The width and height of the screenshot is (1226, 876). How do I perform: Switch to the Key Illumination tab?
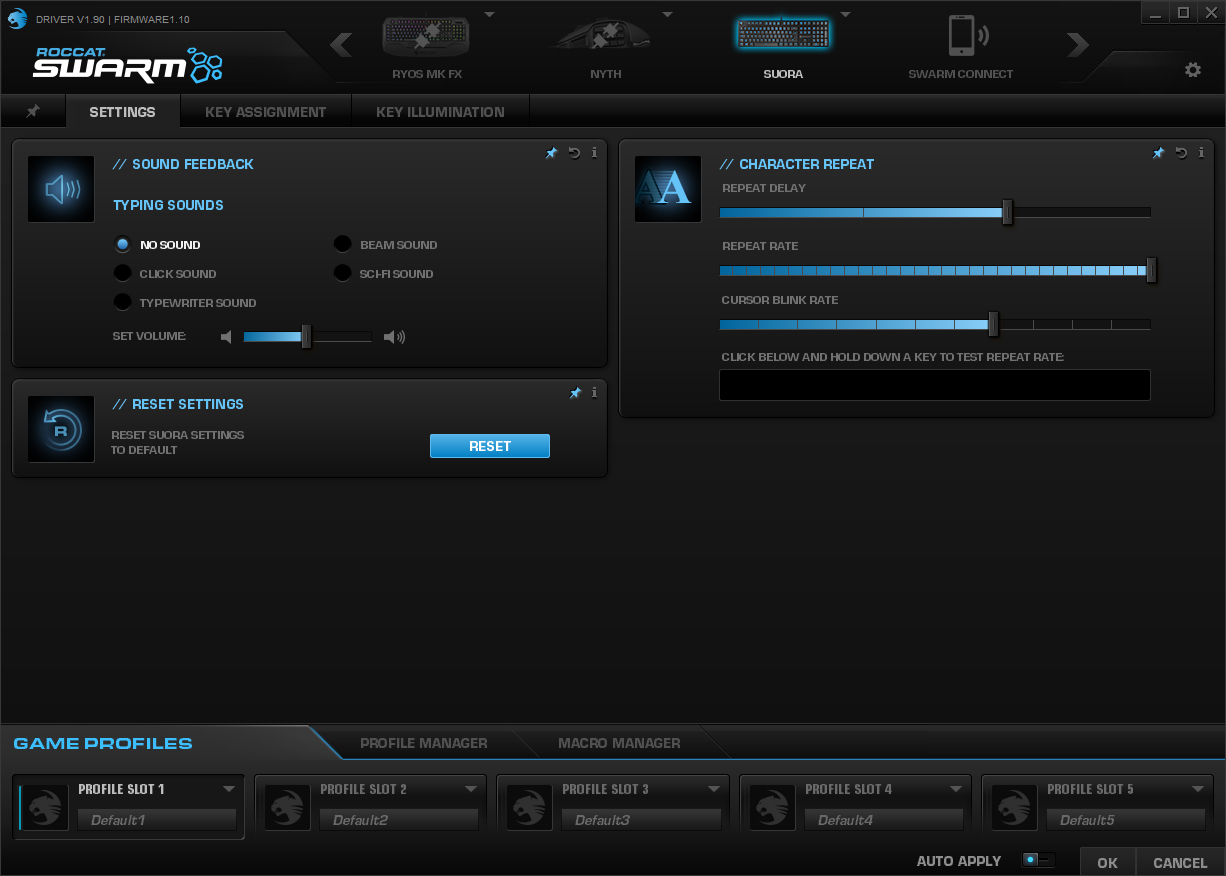pyautogui.click(x=440, y=112)
